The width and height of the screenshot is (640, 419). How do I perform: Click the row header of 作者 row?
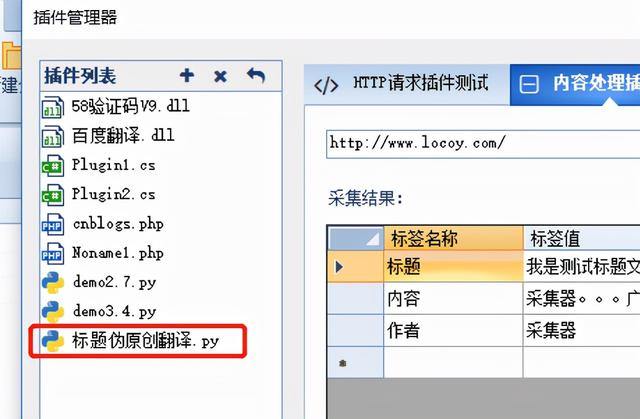[356, 330]
